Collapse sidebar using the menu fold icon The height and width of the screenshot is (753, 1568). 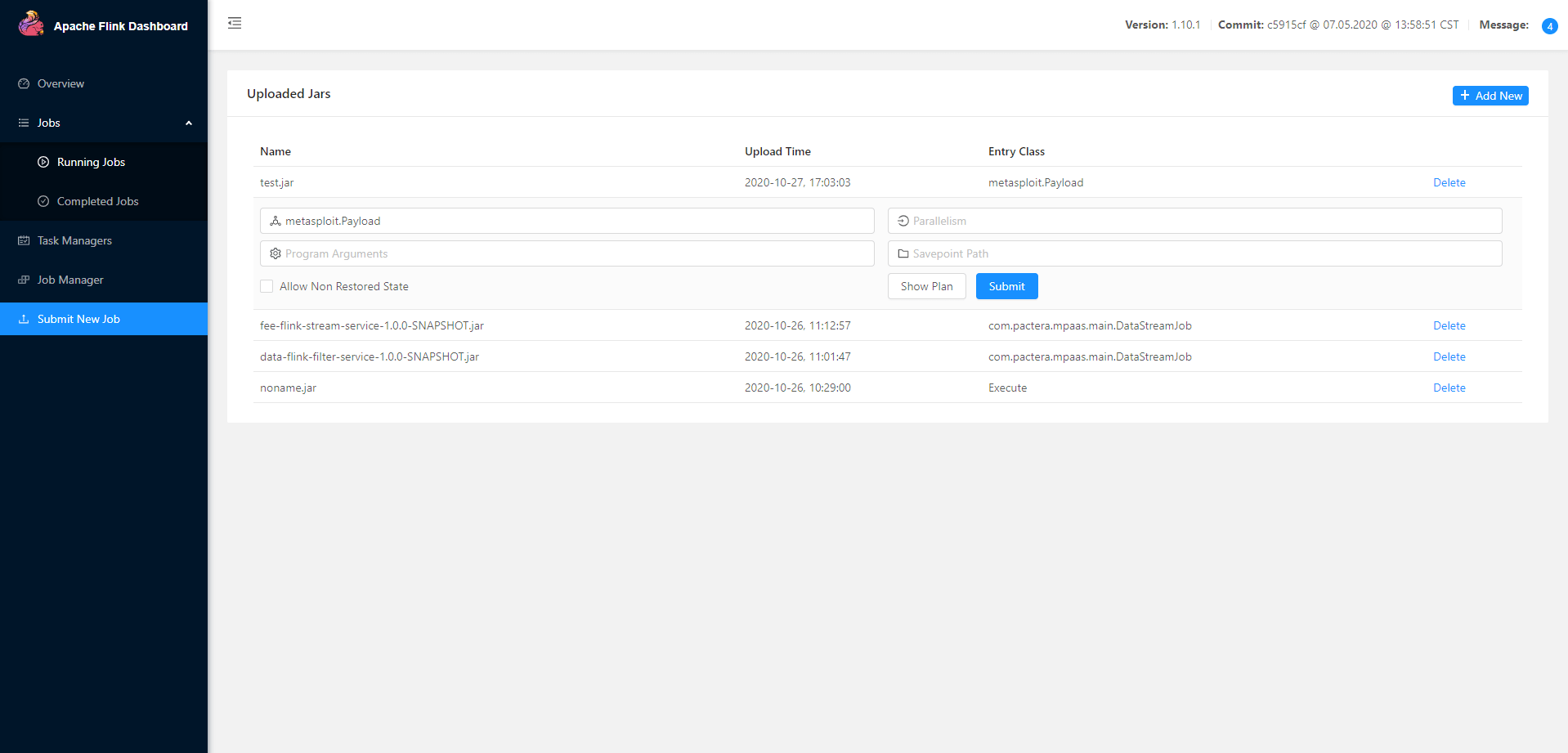click(235, 23)
